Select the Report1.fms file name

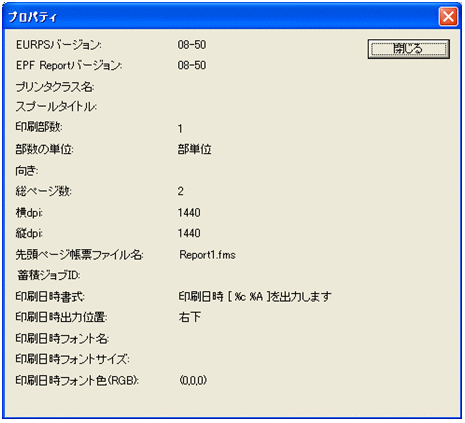pyautogui.click(x=207, y=255)
